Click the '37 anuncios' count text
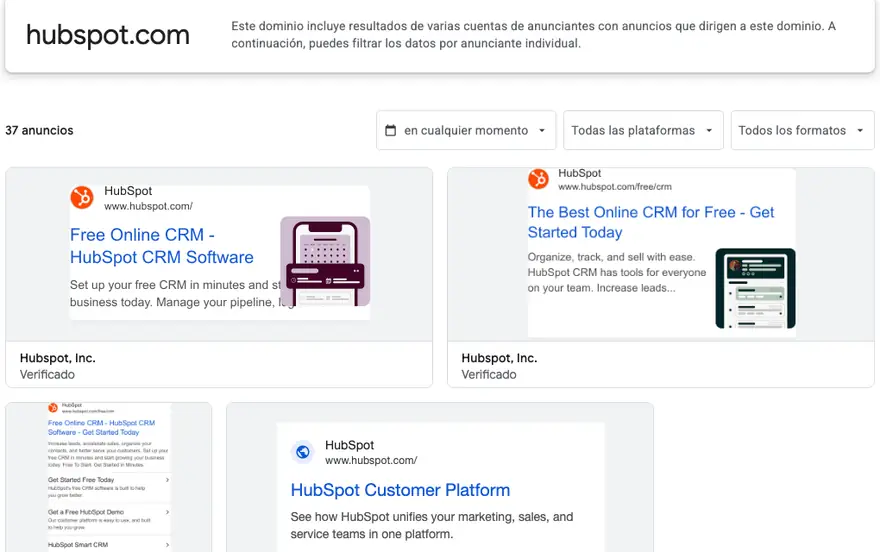Image resolution: width=880 pixels, height=552 pixels. 39,130
